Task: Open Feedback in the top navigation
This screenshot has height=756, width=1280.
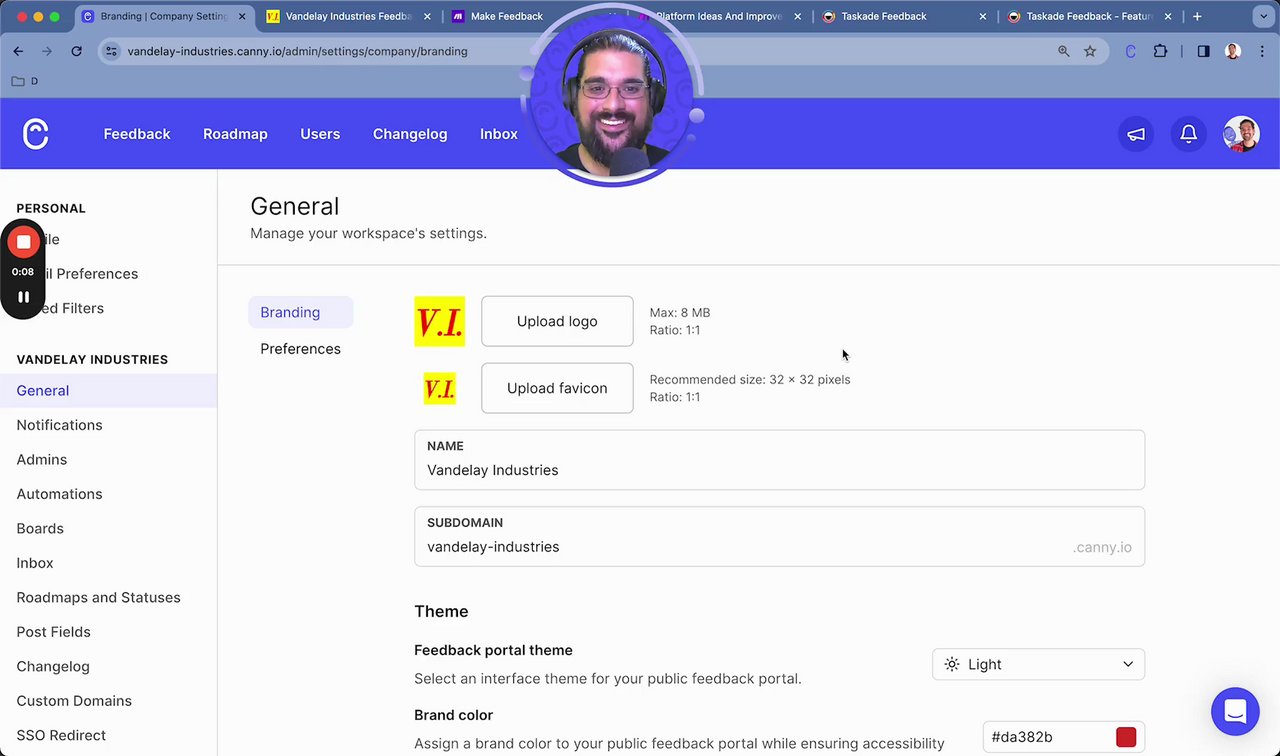Action: click(x=137, y=134)
